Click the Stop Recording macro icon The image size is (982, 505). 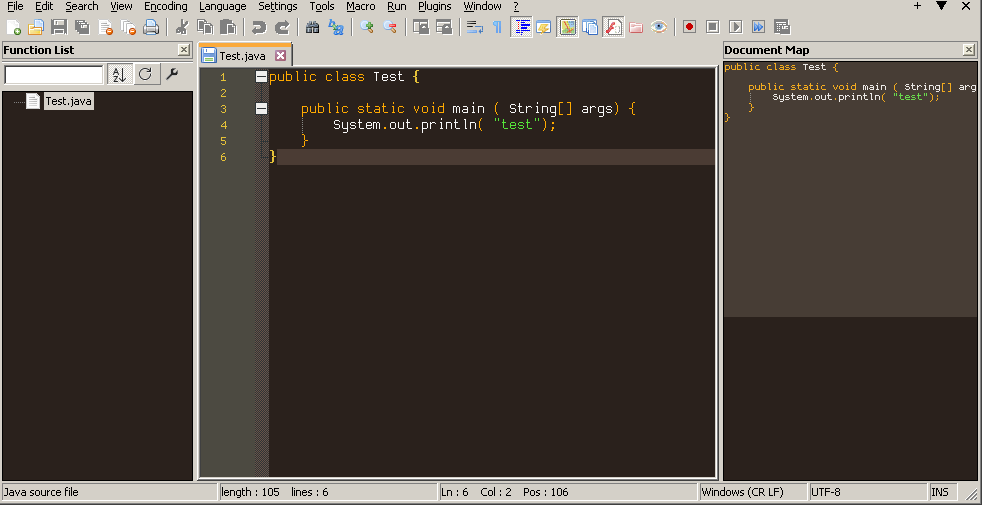(x=713, y=27)
